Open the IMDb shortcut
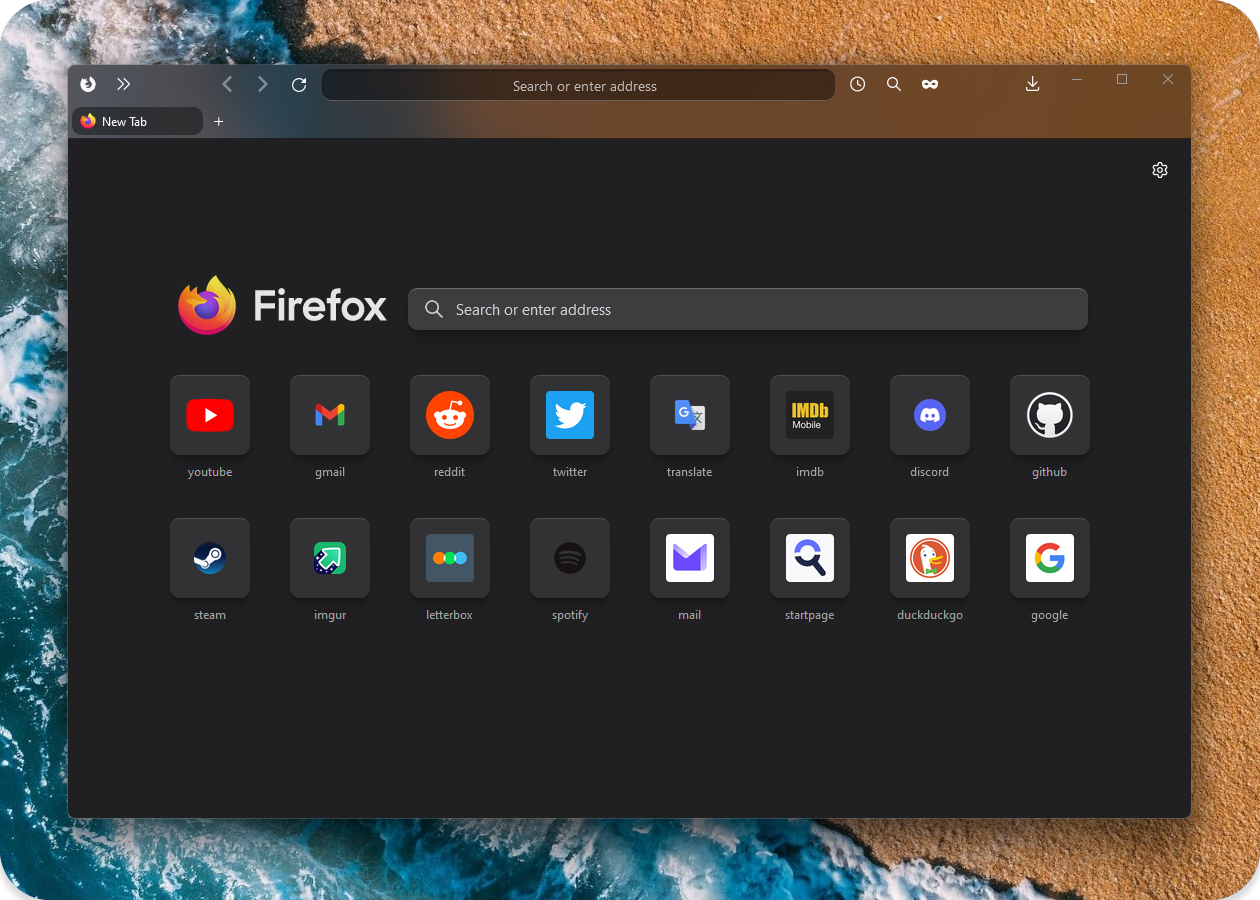Image resolution: width=1260 pixels, height=900 pixels. coord(810,415)
